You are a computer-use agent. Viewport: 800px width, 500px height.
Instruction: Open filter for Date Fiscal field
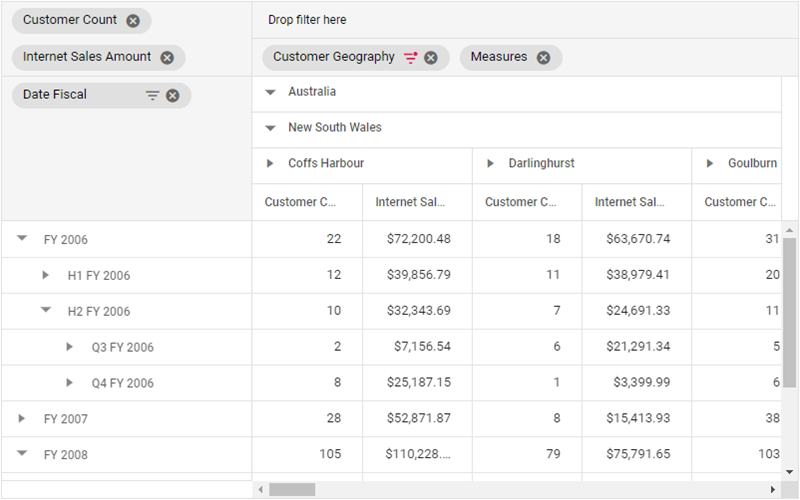tap(152, 96)
